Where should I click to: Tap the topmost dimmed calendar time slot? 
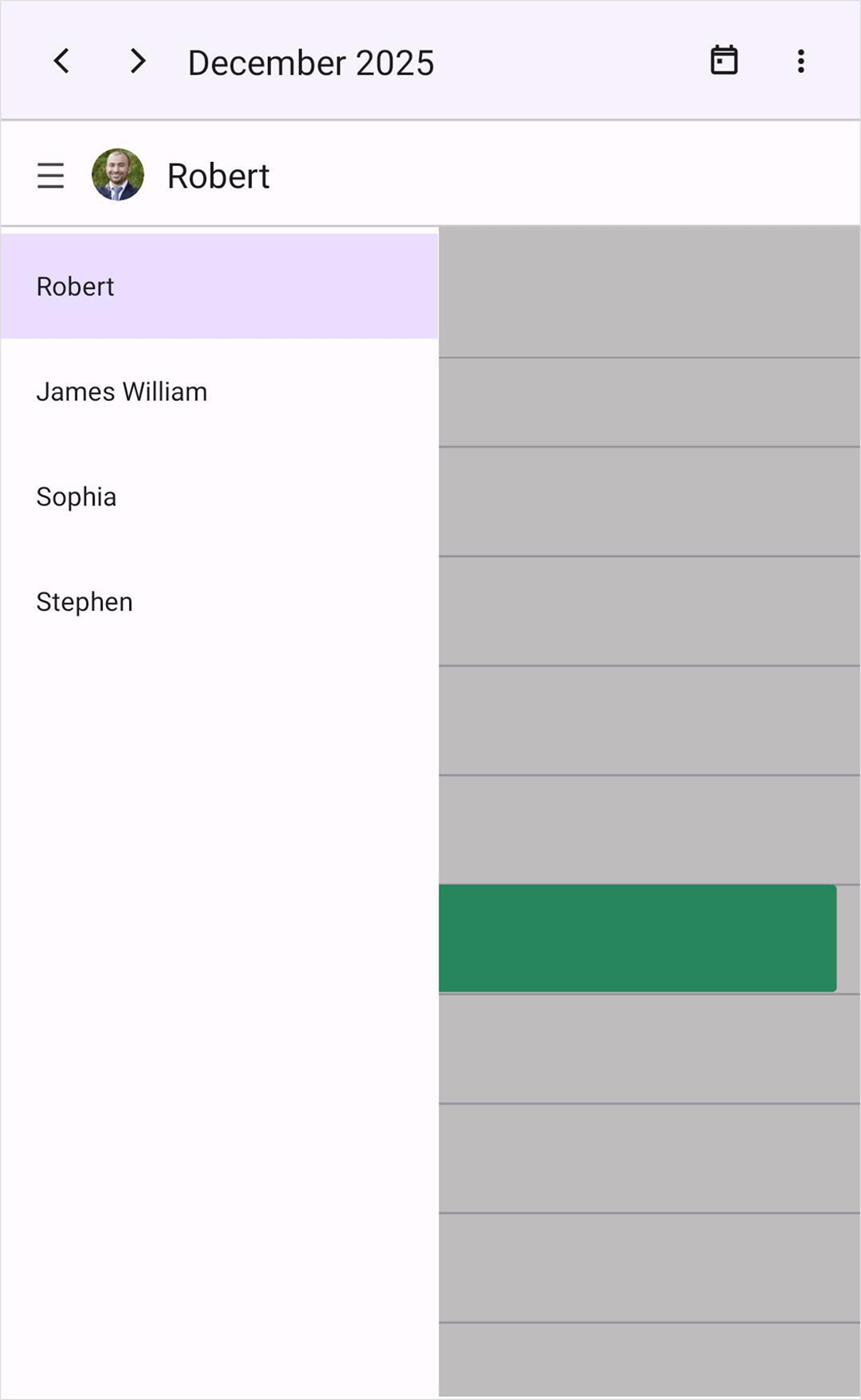[649, 293]
